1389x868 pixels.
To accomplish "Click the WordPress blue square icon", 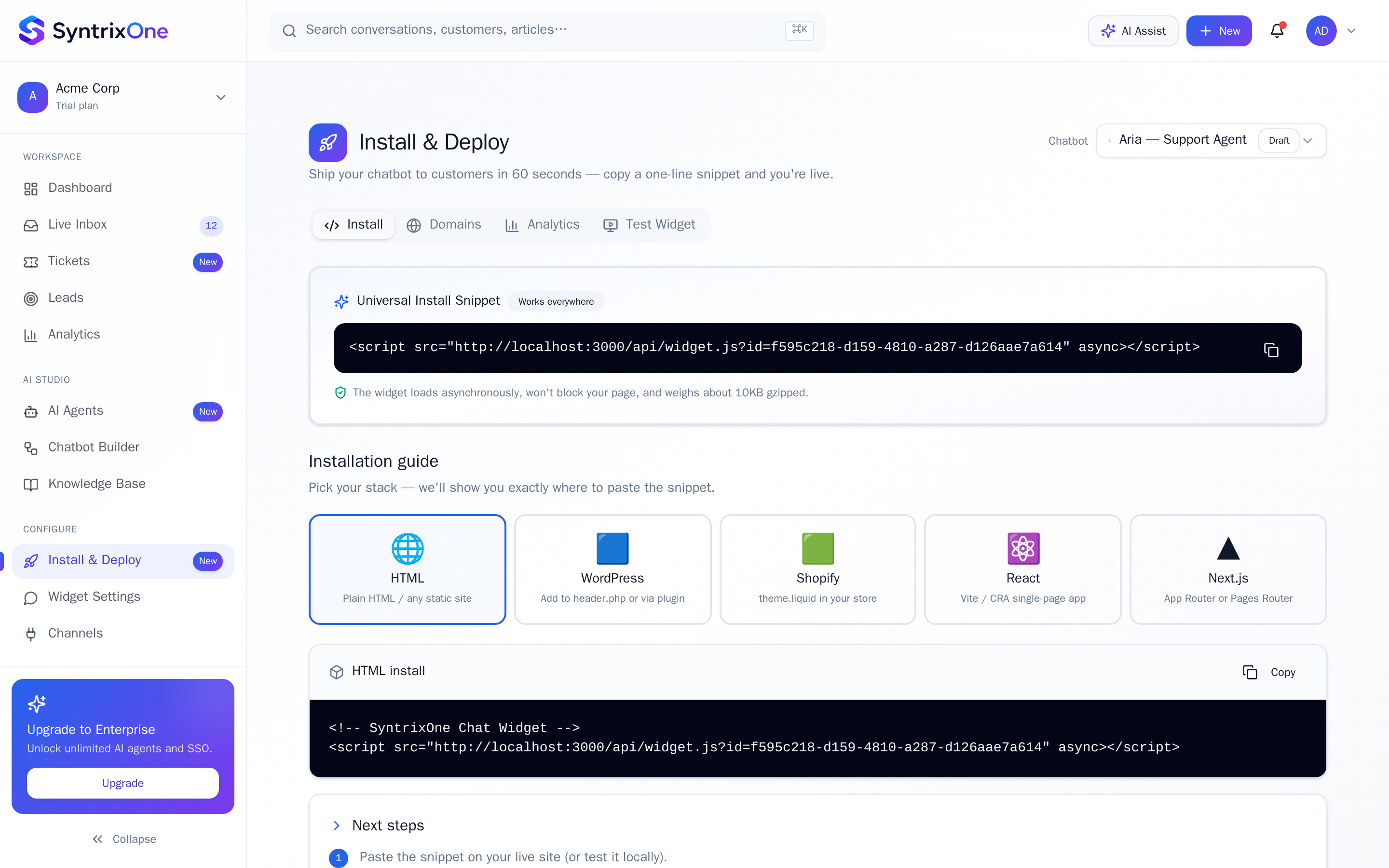I will tap(613, 548).
